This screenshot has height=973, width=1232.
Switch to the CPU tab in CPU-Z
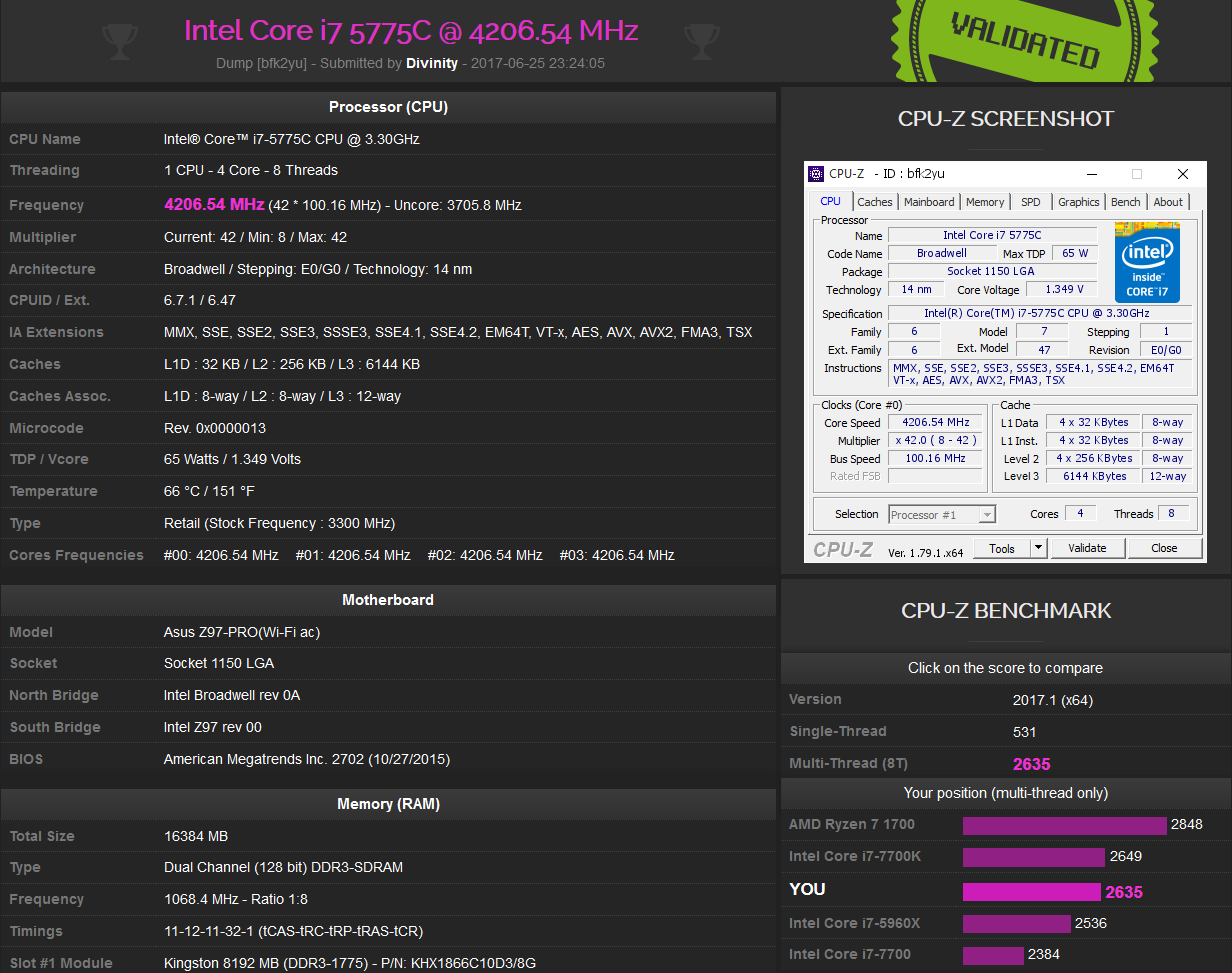(831, 201)
